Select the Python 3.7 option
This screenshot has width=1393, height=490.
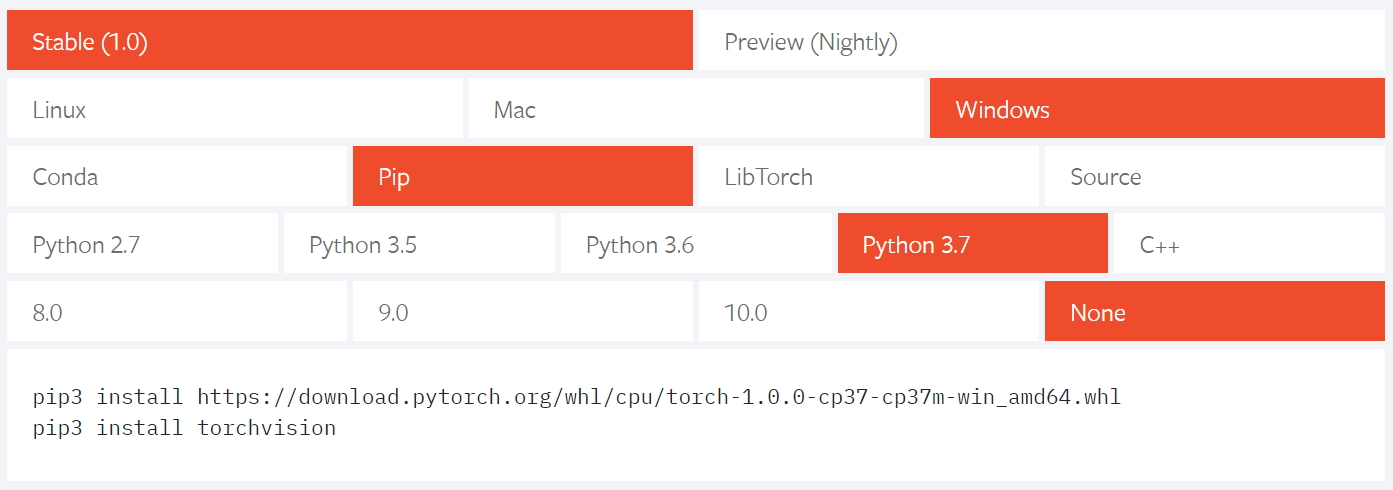click(972, 244)
